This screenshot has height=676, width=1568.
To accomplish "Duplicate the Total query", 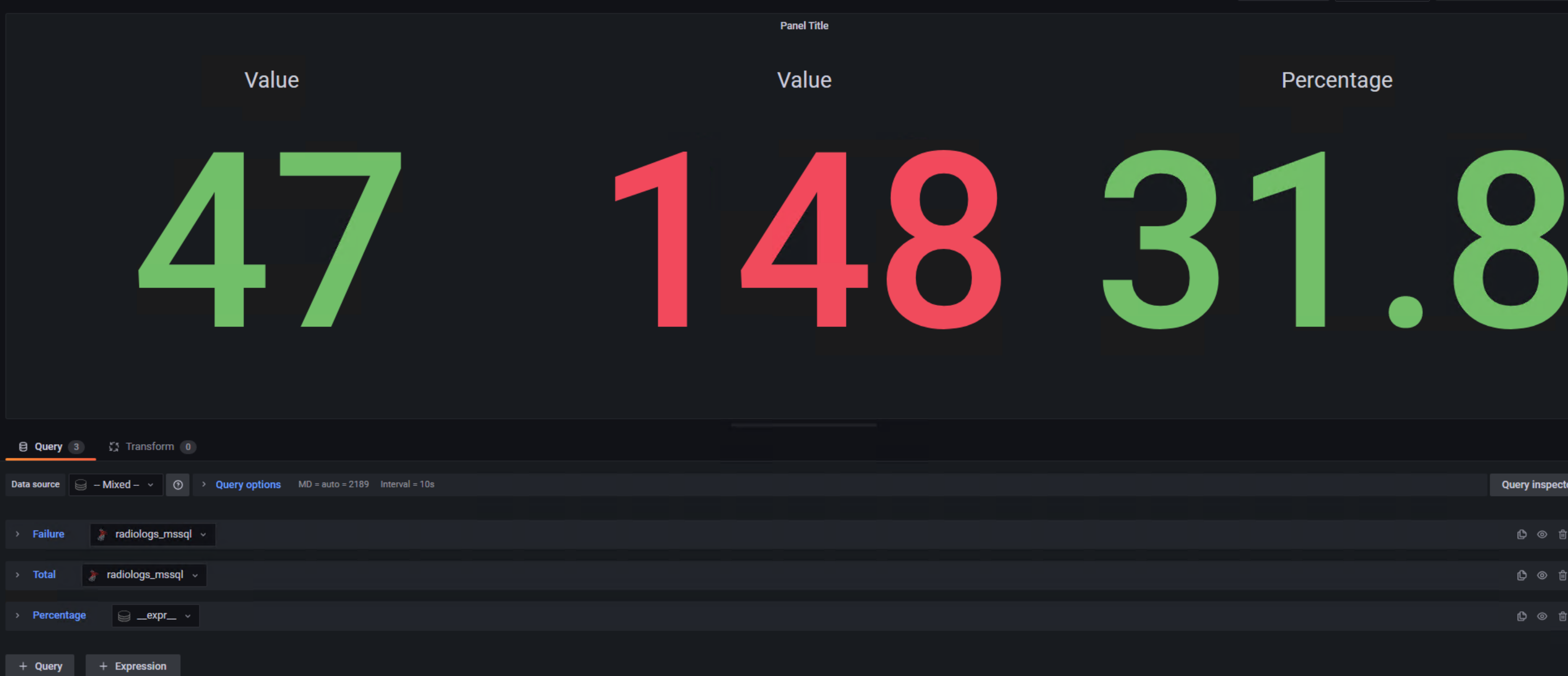I will 1521,575.
